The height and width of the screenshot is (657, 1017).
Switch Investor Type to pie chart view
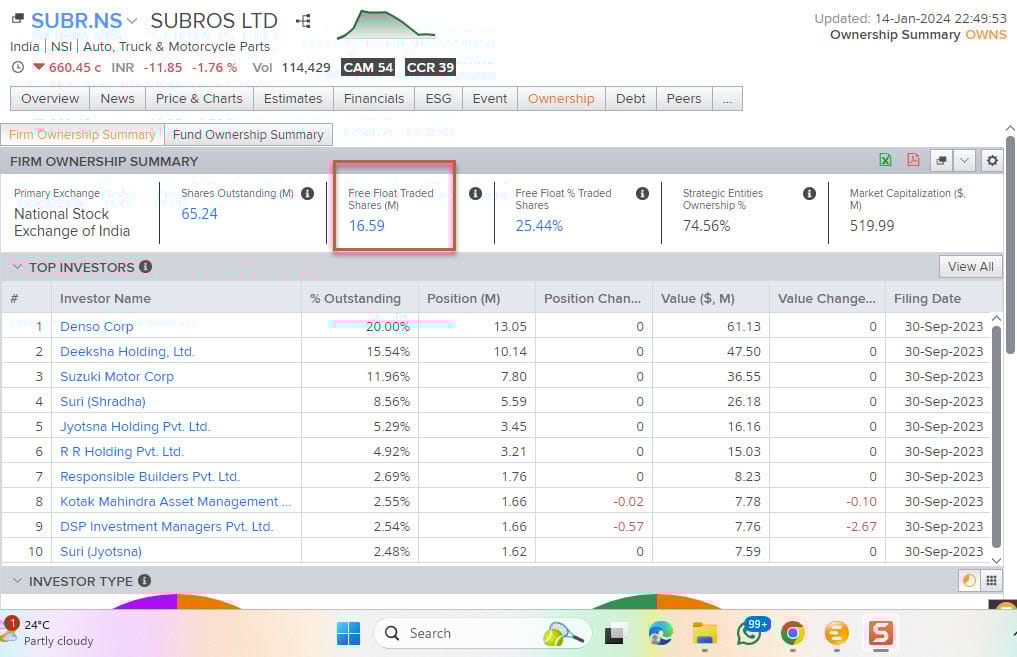tap(969, 580)
